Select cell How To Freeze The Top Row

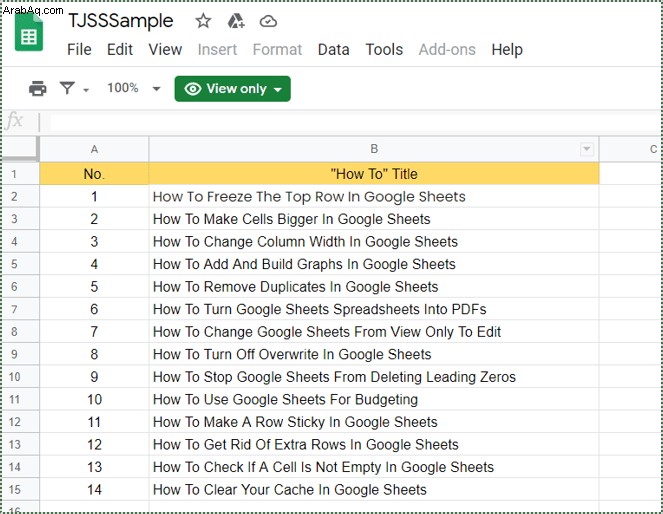point(374,196)
